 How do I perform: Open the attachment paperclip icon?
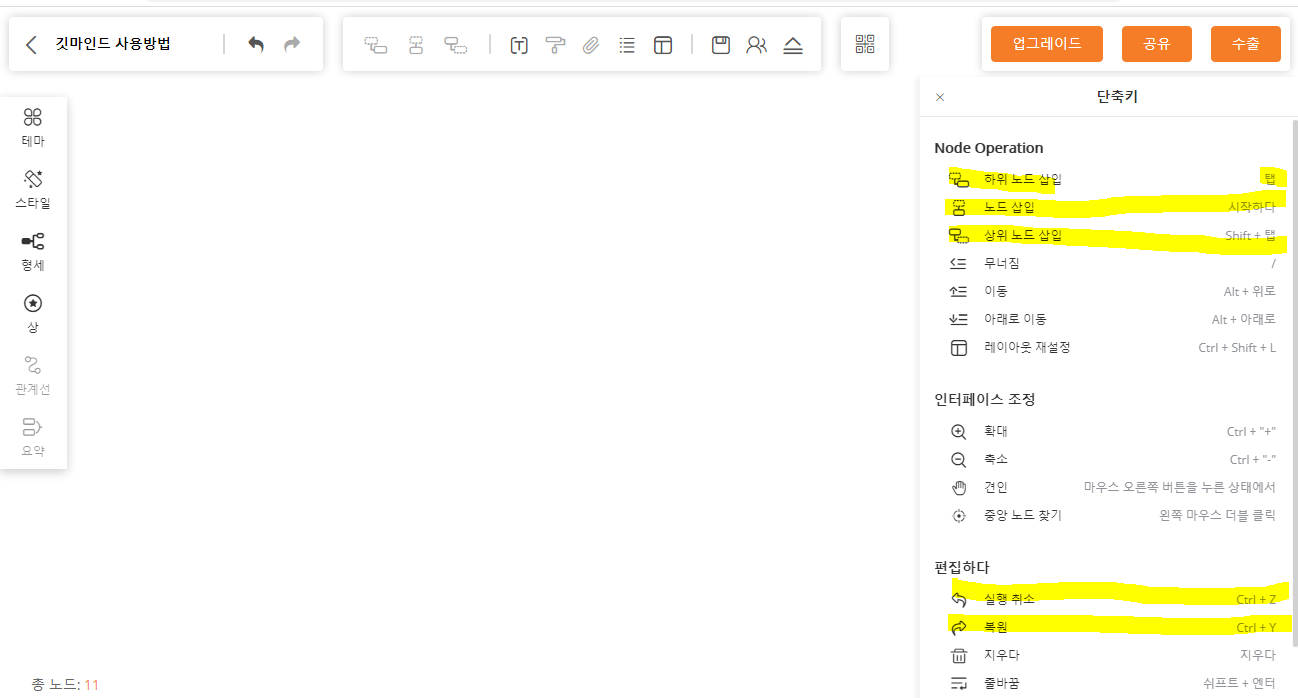coord(591,45)
